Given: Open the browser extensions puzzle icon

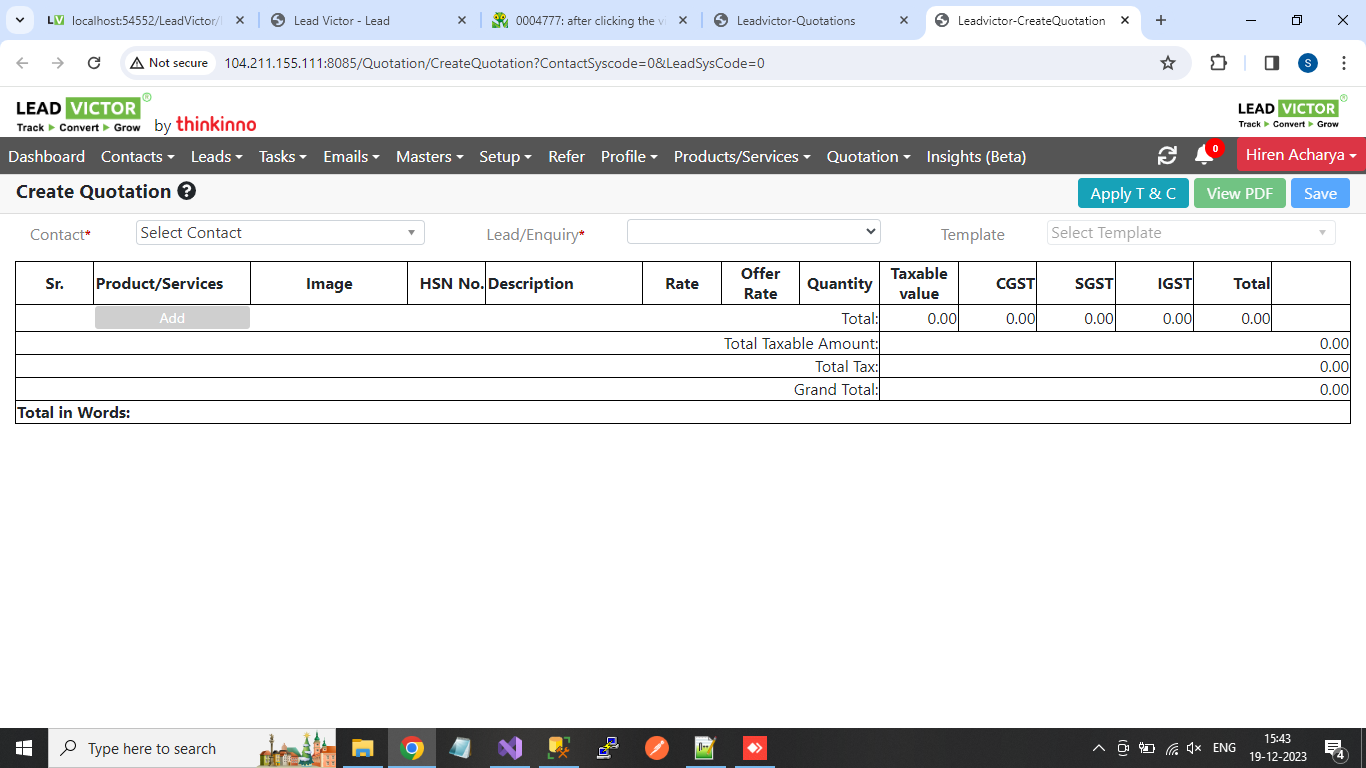Looking at the screenshot, I should tap(1218, 63).
